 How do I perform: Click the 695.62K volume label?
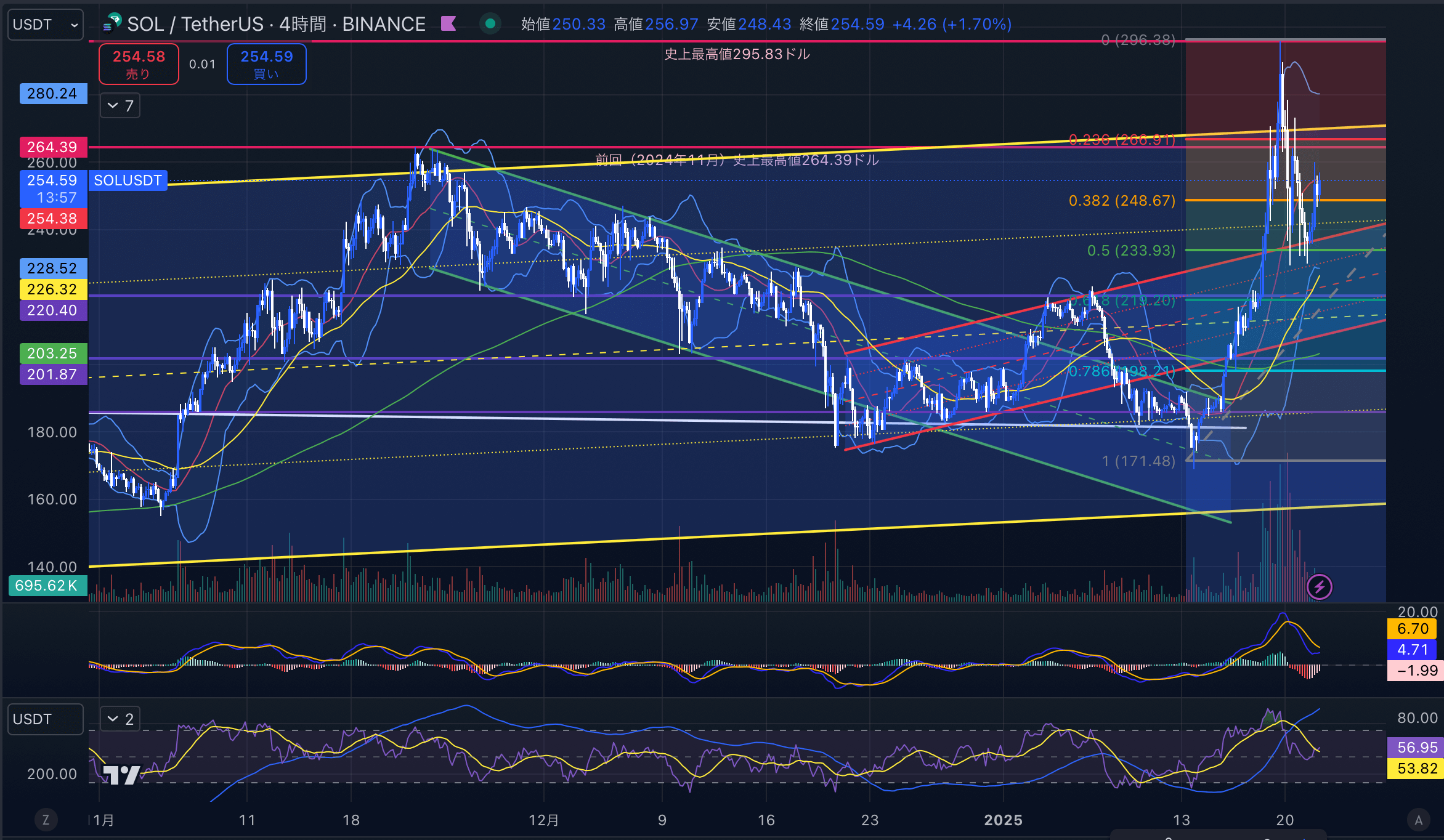(x=47, y=585)
